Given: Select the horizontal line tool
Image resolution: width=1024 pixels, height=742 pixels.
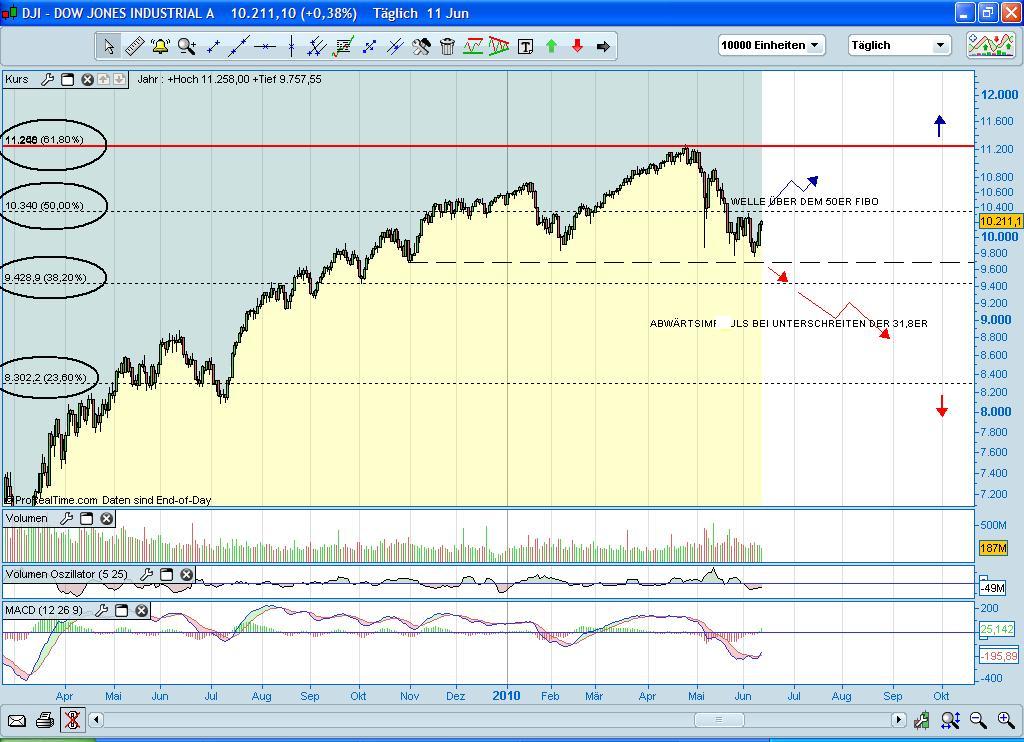Looking at the screenshot, I should click(x=265, y=46).
